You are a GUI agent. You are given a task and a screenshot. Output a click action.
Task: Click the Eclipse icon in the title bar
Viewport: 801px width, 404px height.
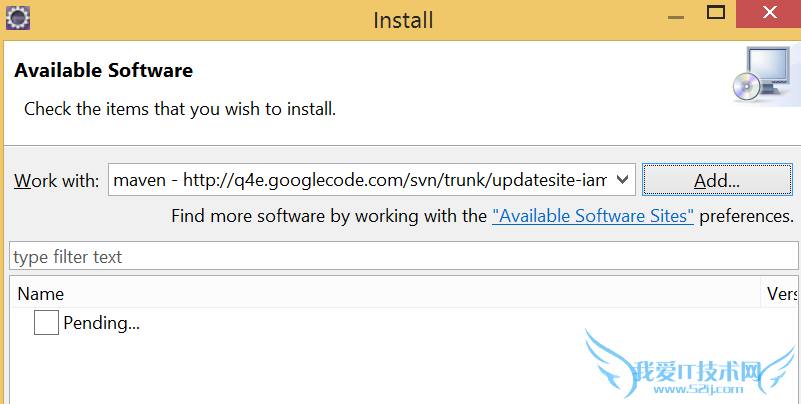[x=18, y=17]
